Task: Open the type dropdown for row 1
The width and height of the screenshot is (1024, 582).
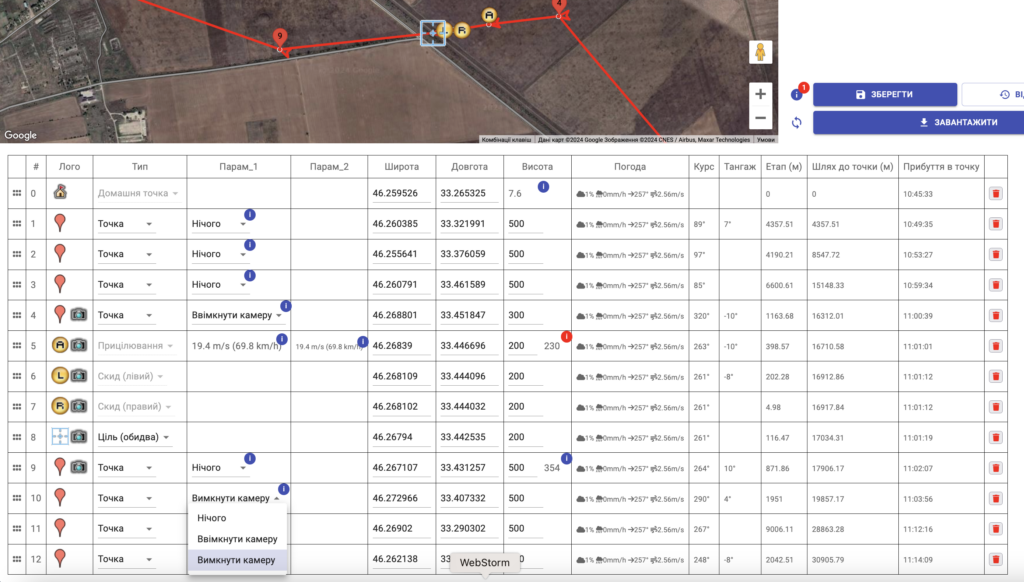Action: point(125,225)
